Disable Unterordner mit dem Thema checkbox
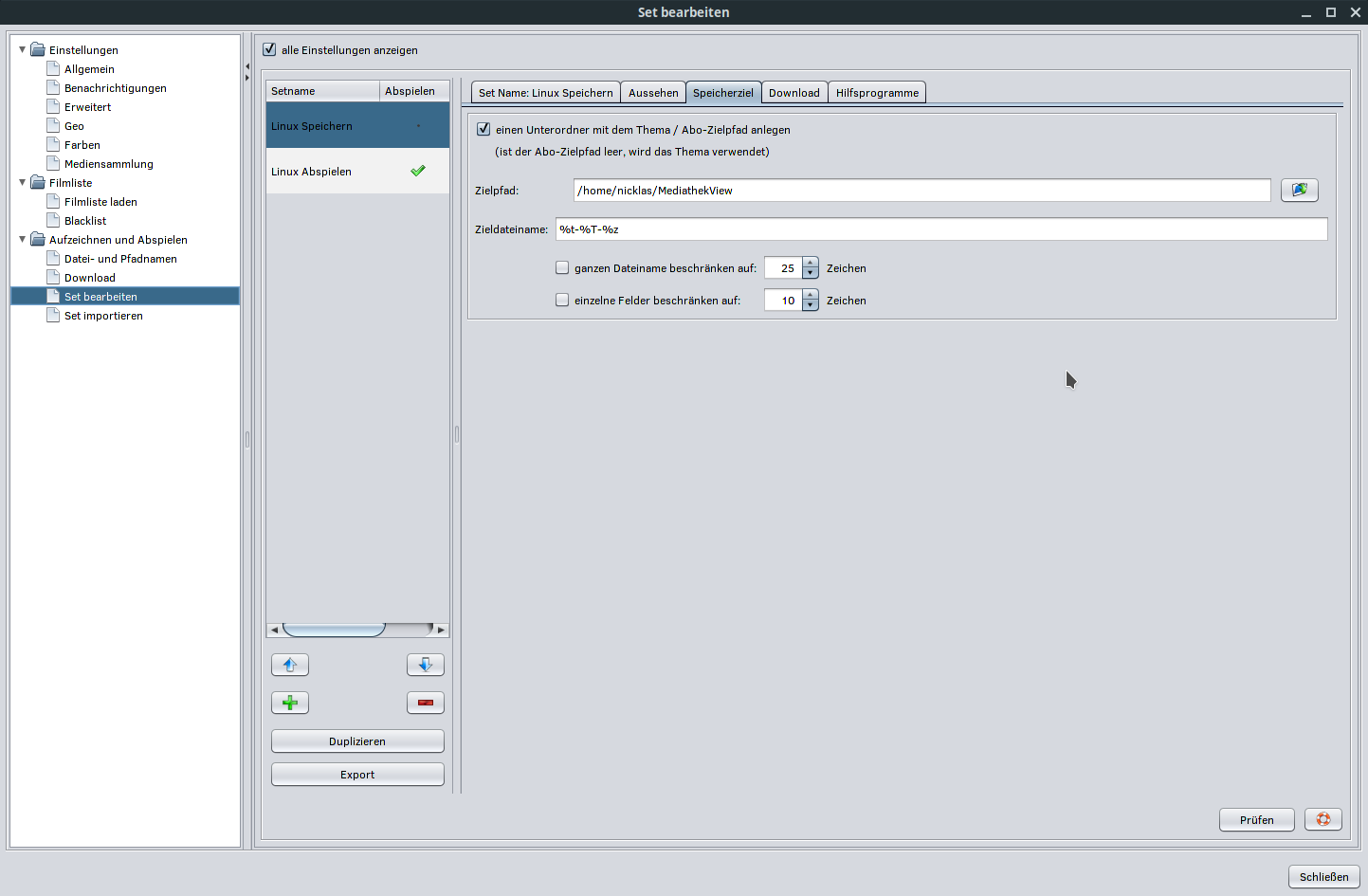Viewport: 1368px width, 896px height. tap(483, 129)
